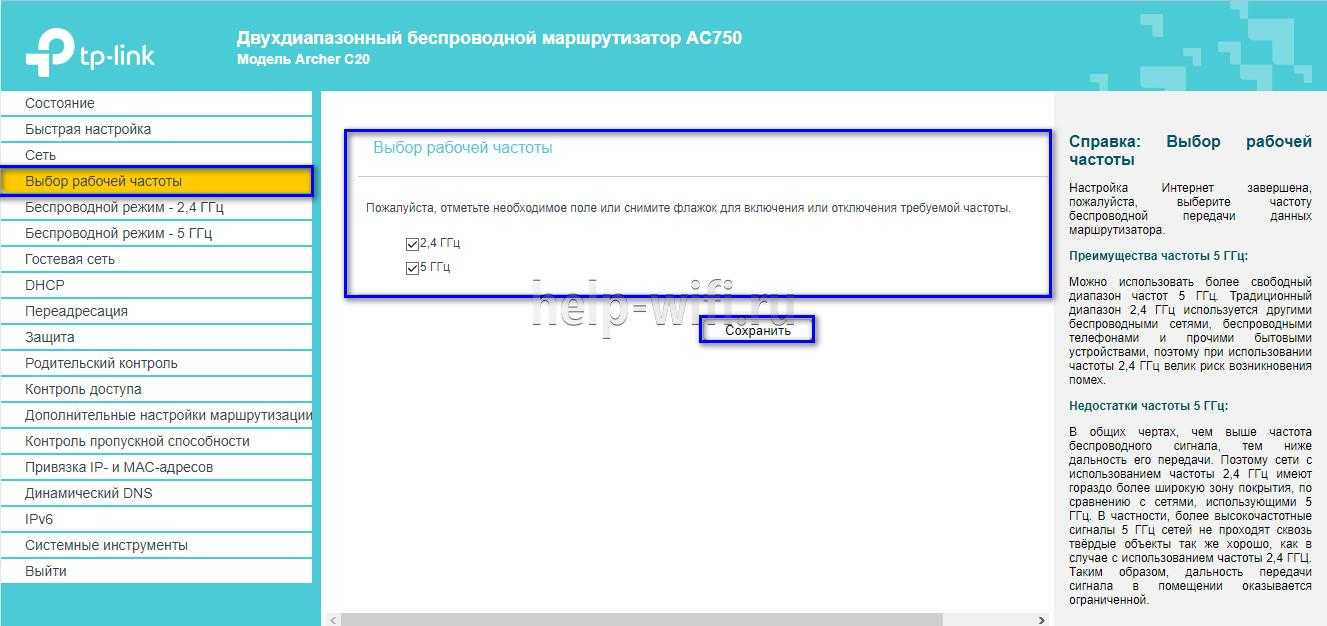
Task: Open Родительский контроль page
Action: click(101, 363)
